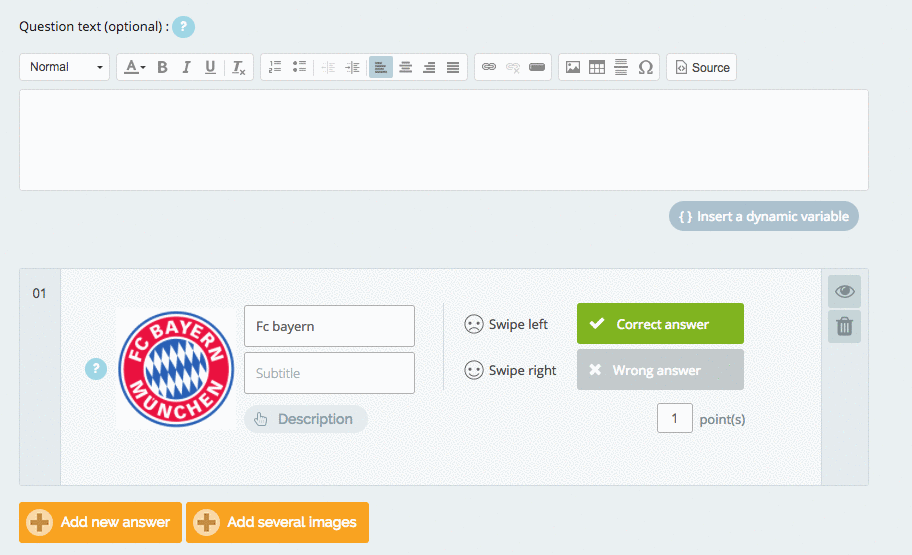912x555 pixels.
Task: Decrease the indent
Action: 328,67
